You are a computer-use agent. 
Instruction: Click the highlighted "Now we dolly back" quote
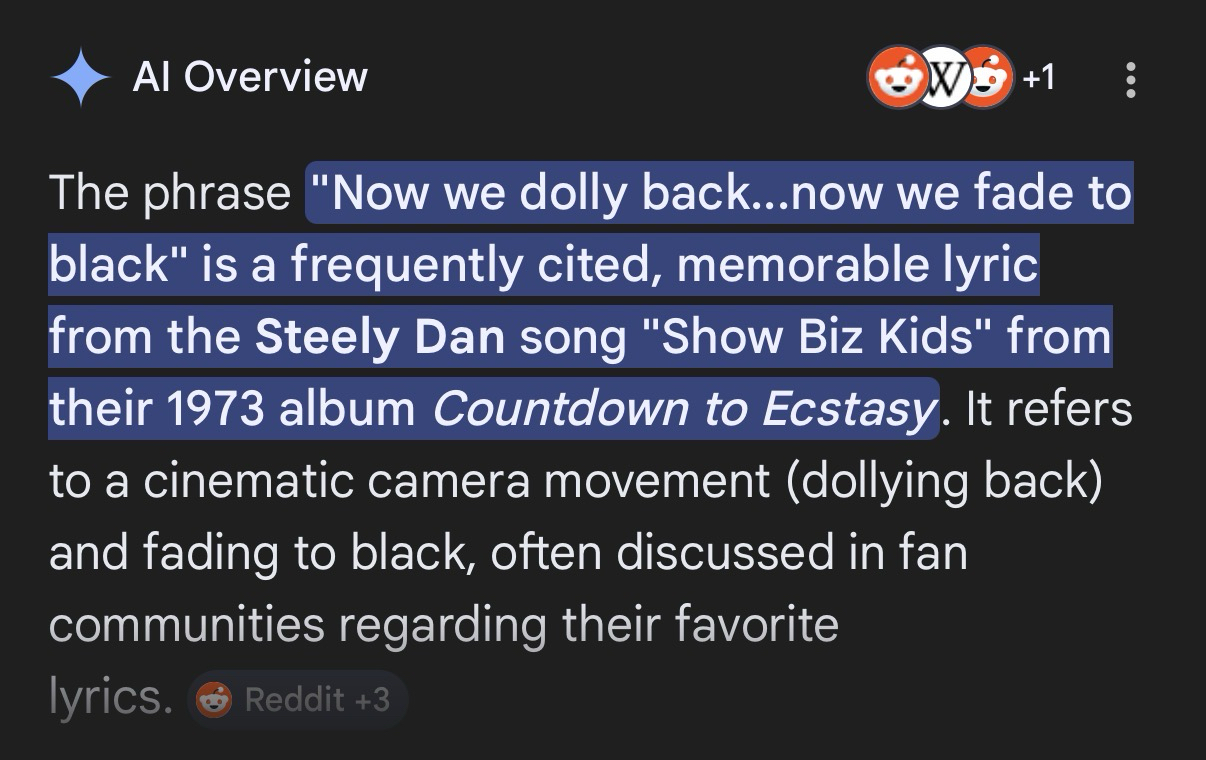click(529, 193)
